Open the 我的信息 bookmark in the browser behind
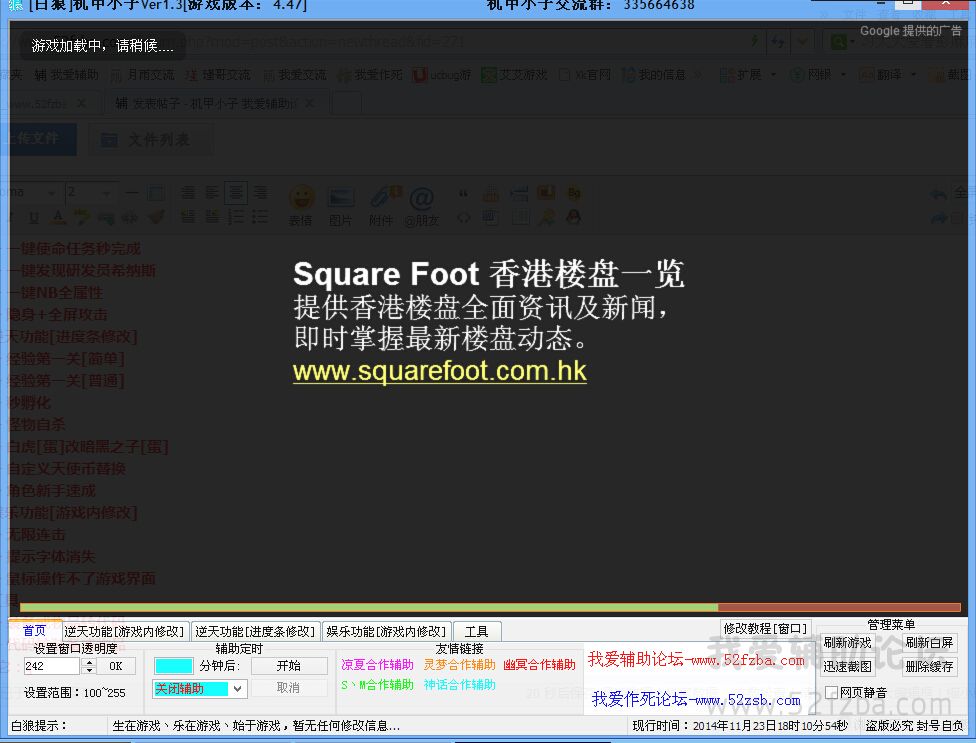This screenshot has height=743, width=976. (654, 75)
